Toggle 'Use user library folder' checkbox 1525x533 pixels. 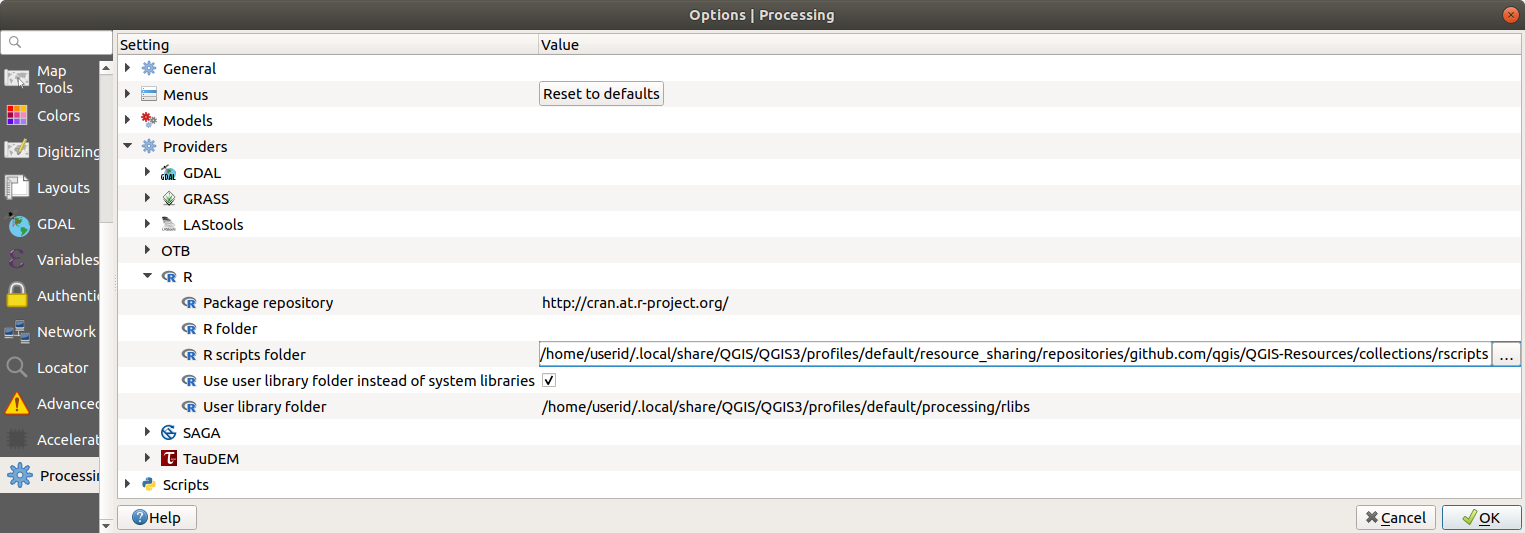pyautogui.click(x=548, y=381)
